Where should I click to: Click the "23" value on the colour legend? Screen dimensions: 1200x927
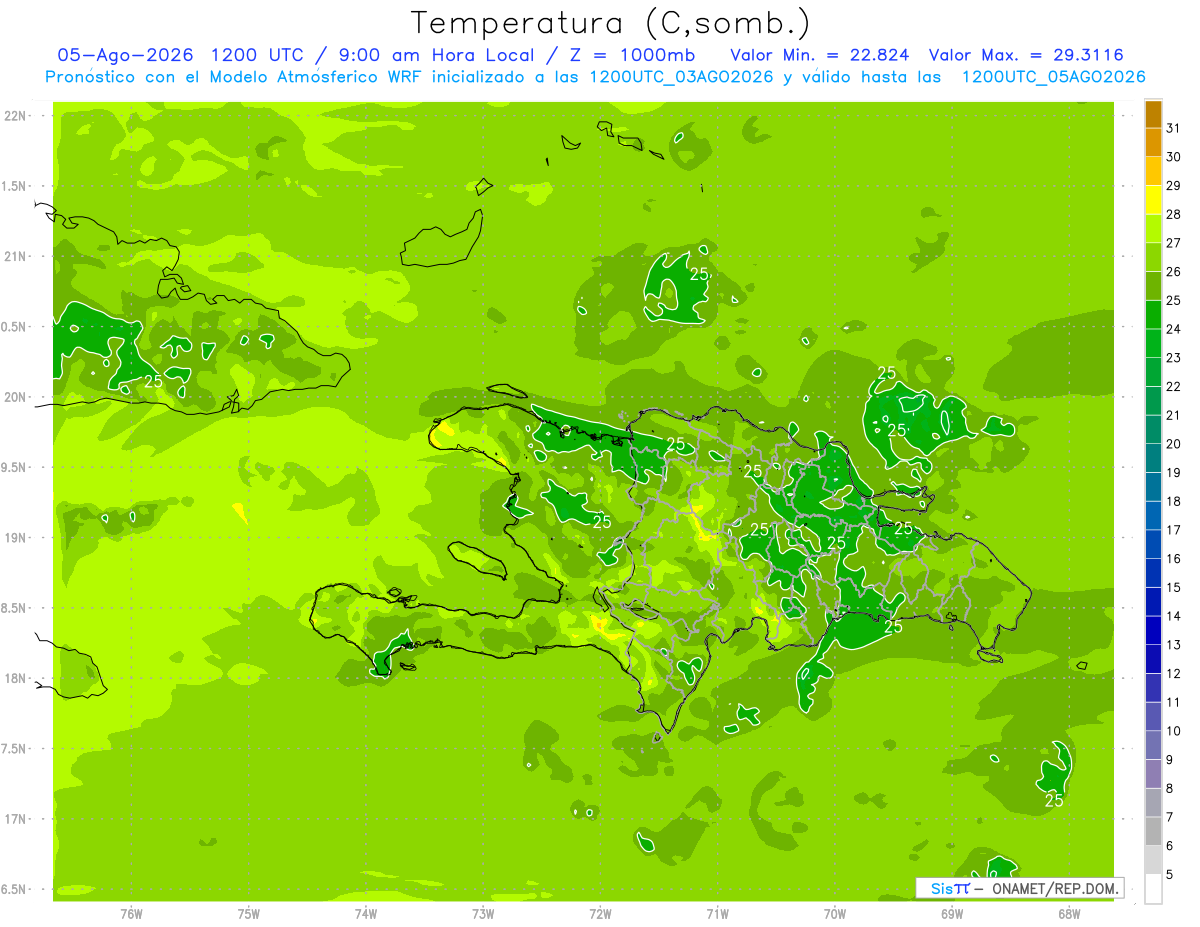click(1173, 358)
